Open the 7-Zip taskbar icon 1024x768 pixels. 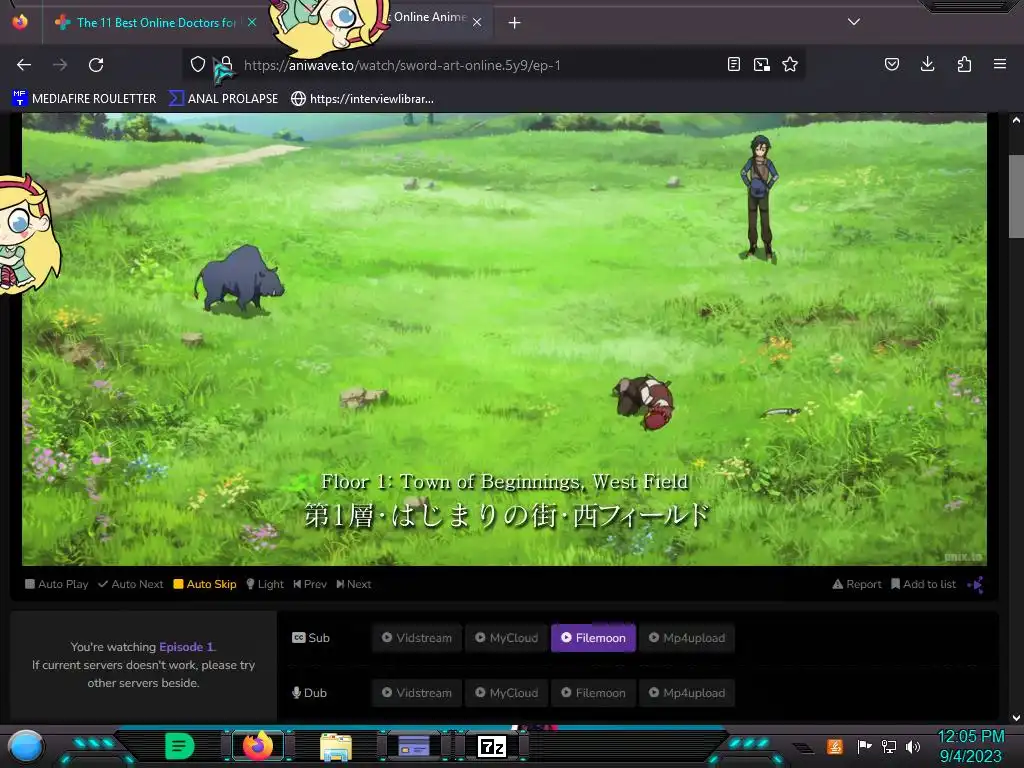tap(492, 746)
